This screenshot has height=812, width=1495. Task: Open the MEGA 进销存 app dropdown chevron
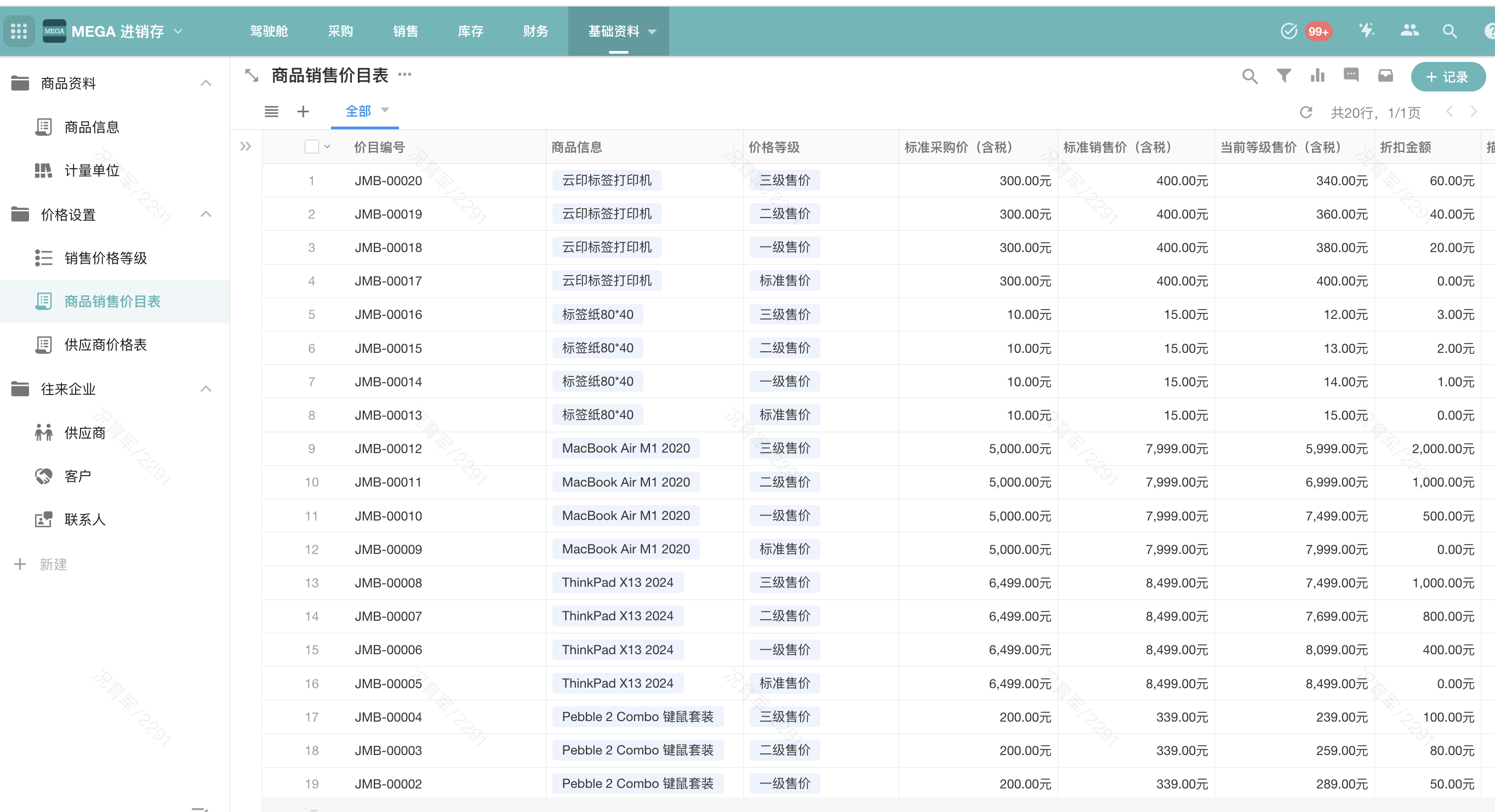click(x=178, y=31)
